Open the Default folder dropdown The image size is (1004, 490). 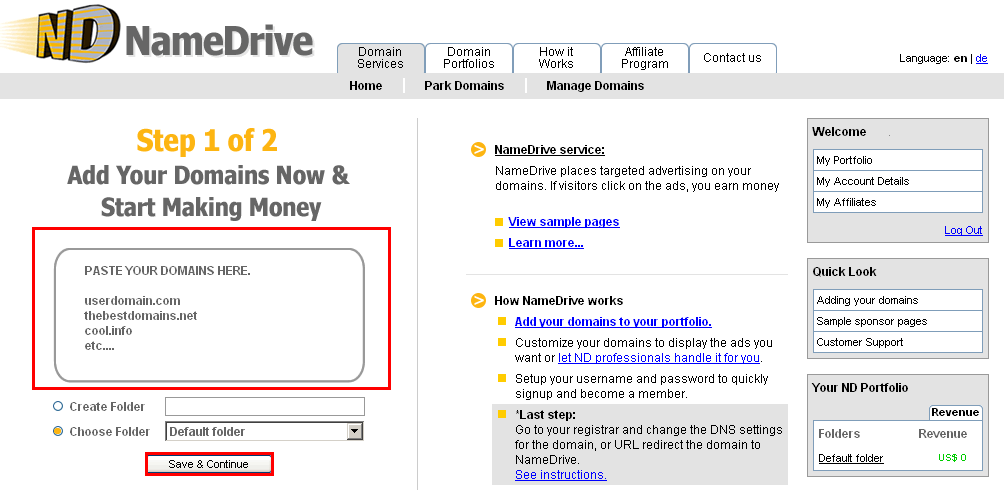264,431
